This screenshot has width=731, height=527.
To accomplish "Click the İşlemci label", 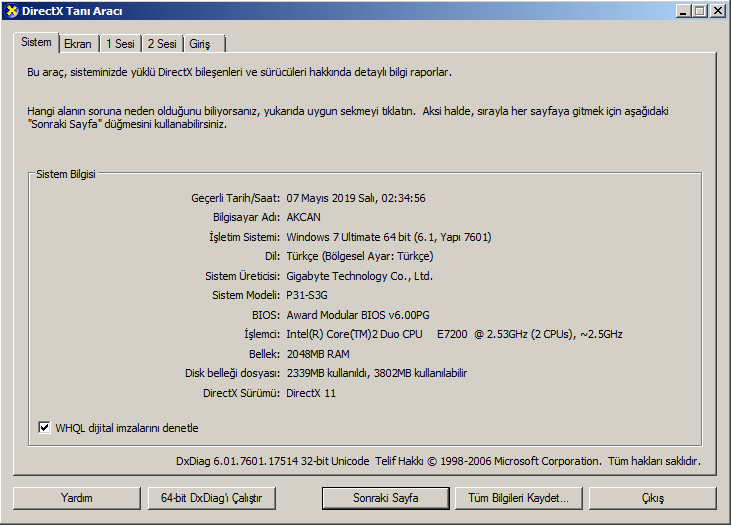I will click(x=262, y=334).
